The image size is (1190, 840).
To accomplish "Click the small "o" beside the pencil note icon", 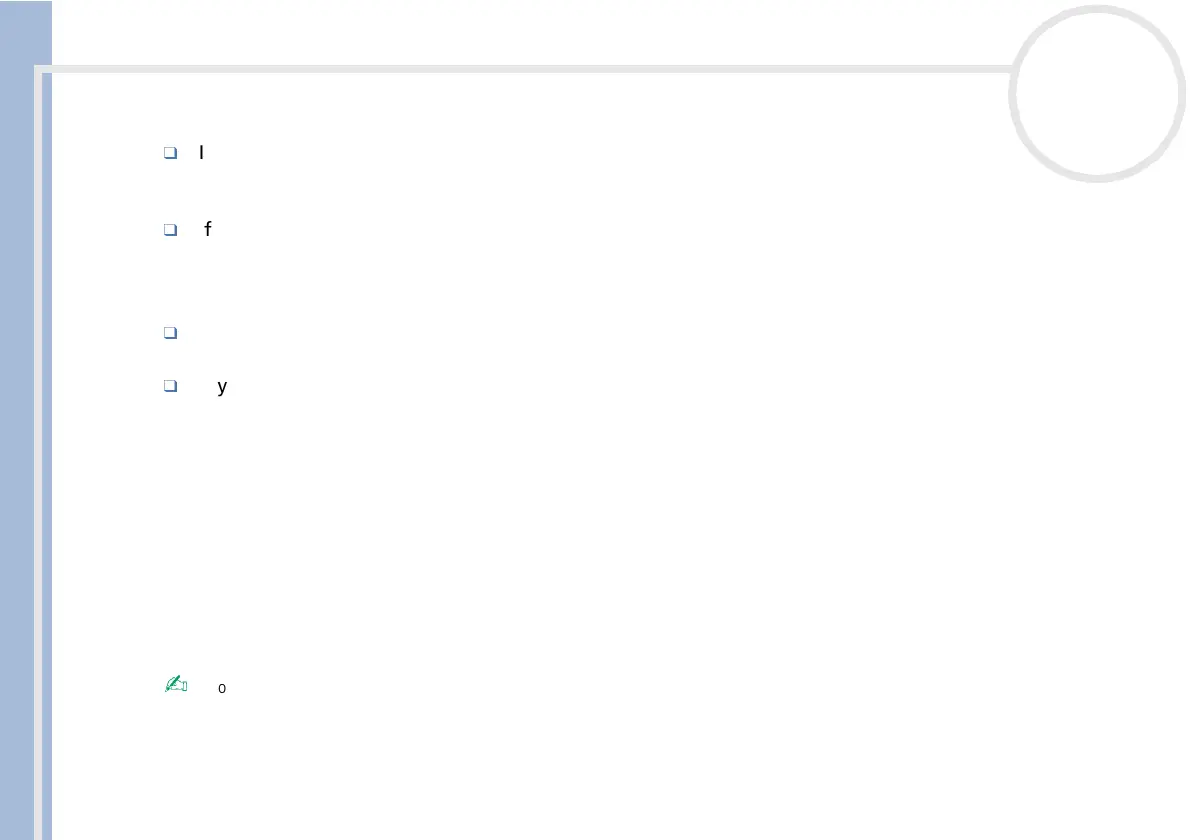I will coord(221,689).
